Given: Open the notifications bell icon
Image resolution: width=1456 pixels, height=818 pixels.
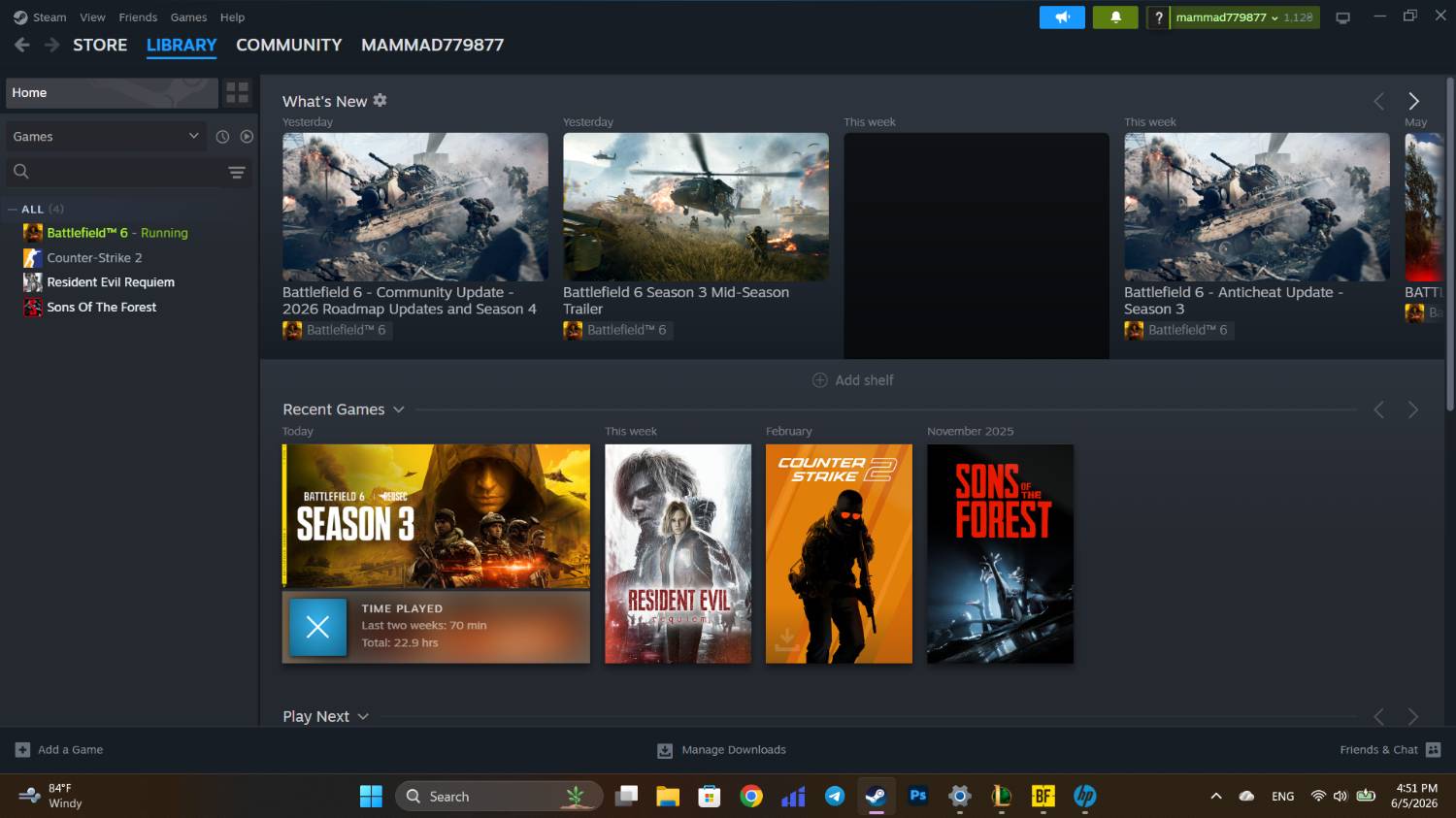Looking at the screenshot, I should pos(1115,17).
